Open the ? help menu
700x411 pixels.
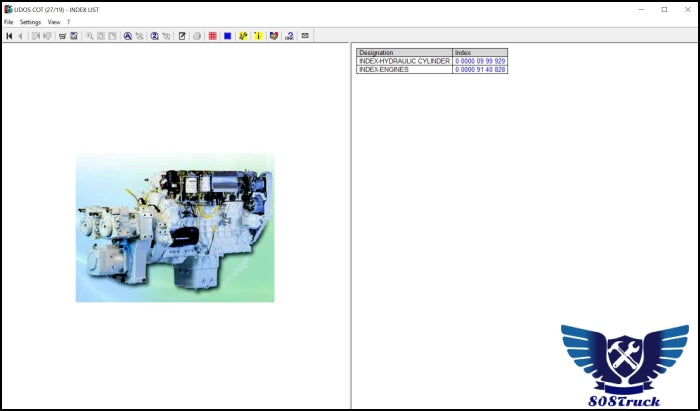[x=69, y=22]
